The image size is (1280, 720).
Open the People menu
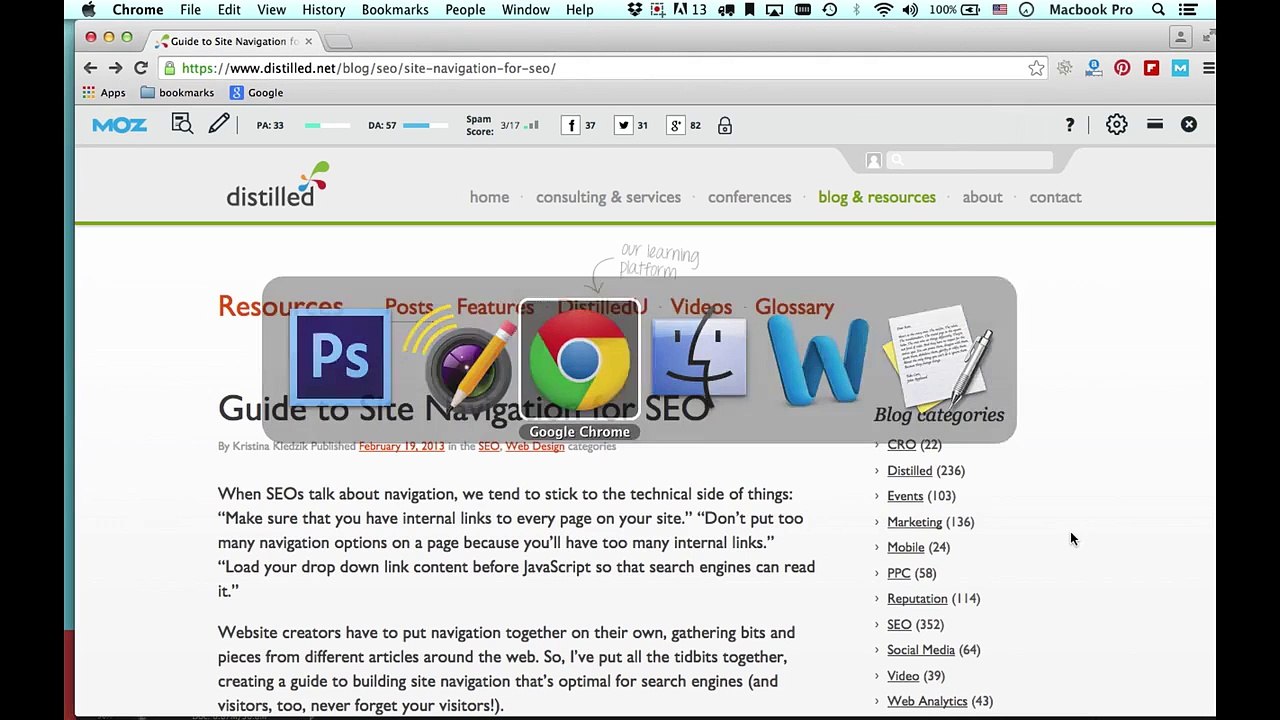point(465,10)
